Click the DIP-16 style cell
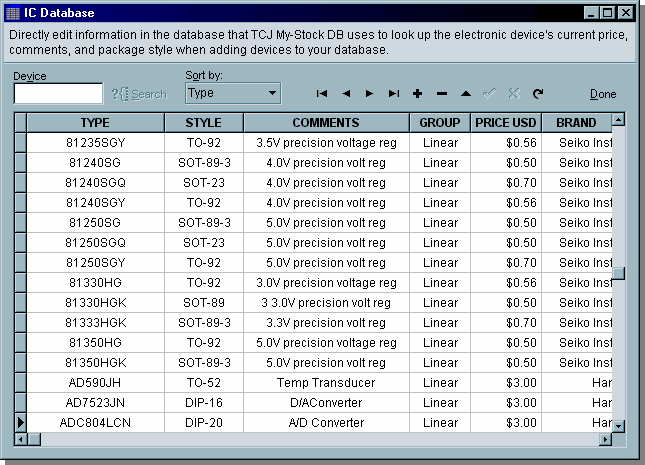Image resolution: width=645 pixels, height=465 pixels. pyautogui.click(x=204, y=402)
